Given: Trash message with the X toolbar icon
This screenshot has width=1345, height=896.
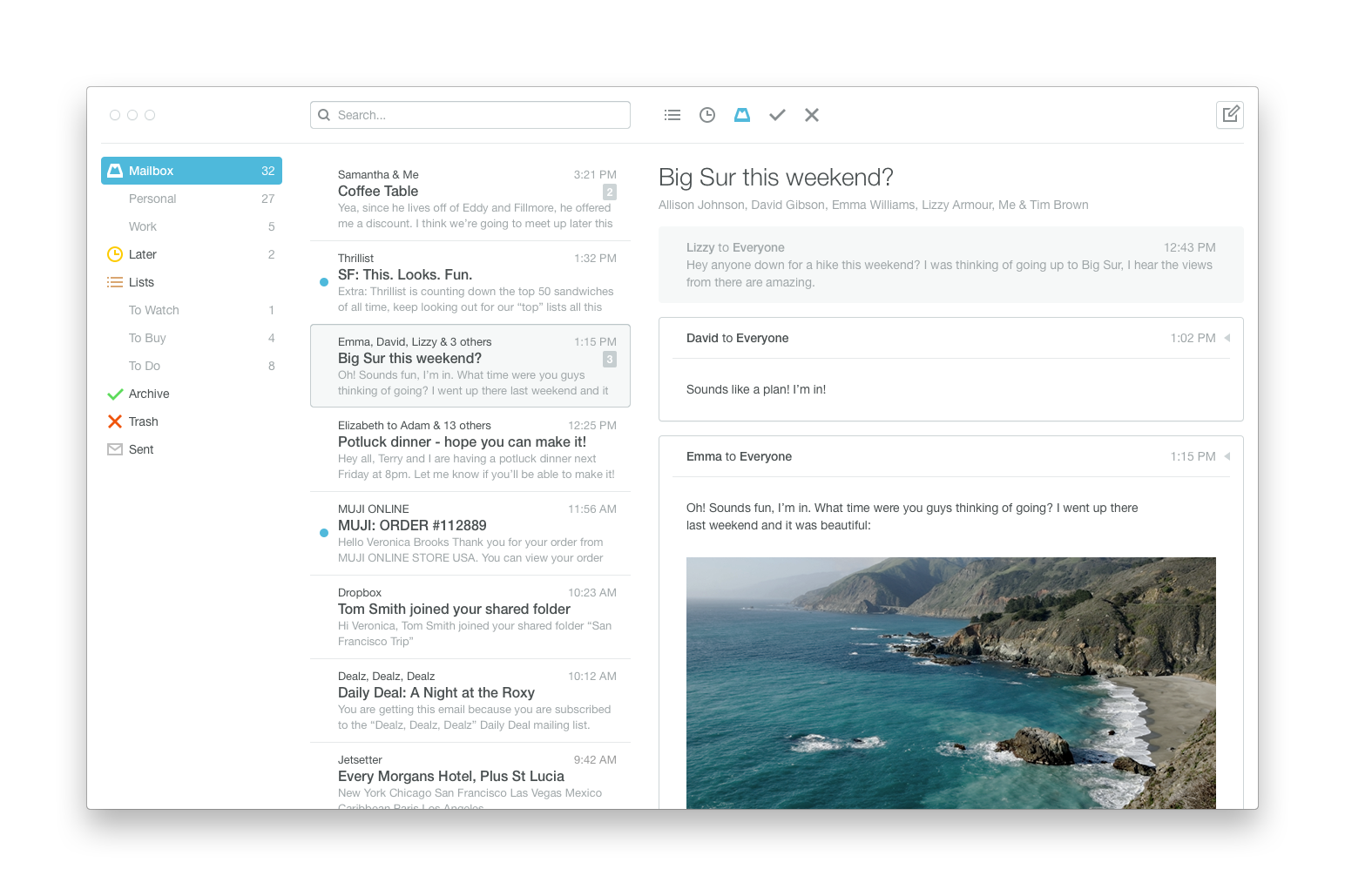Looking at the screenshot, I should (x=812, y=115).
